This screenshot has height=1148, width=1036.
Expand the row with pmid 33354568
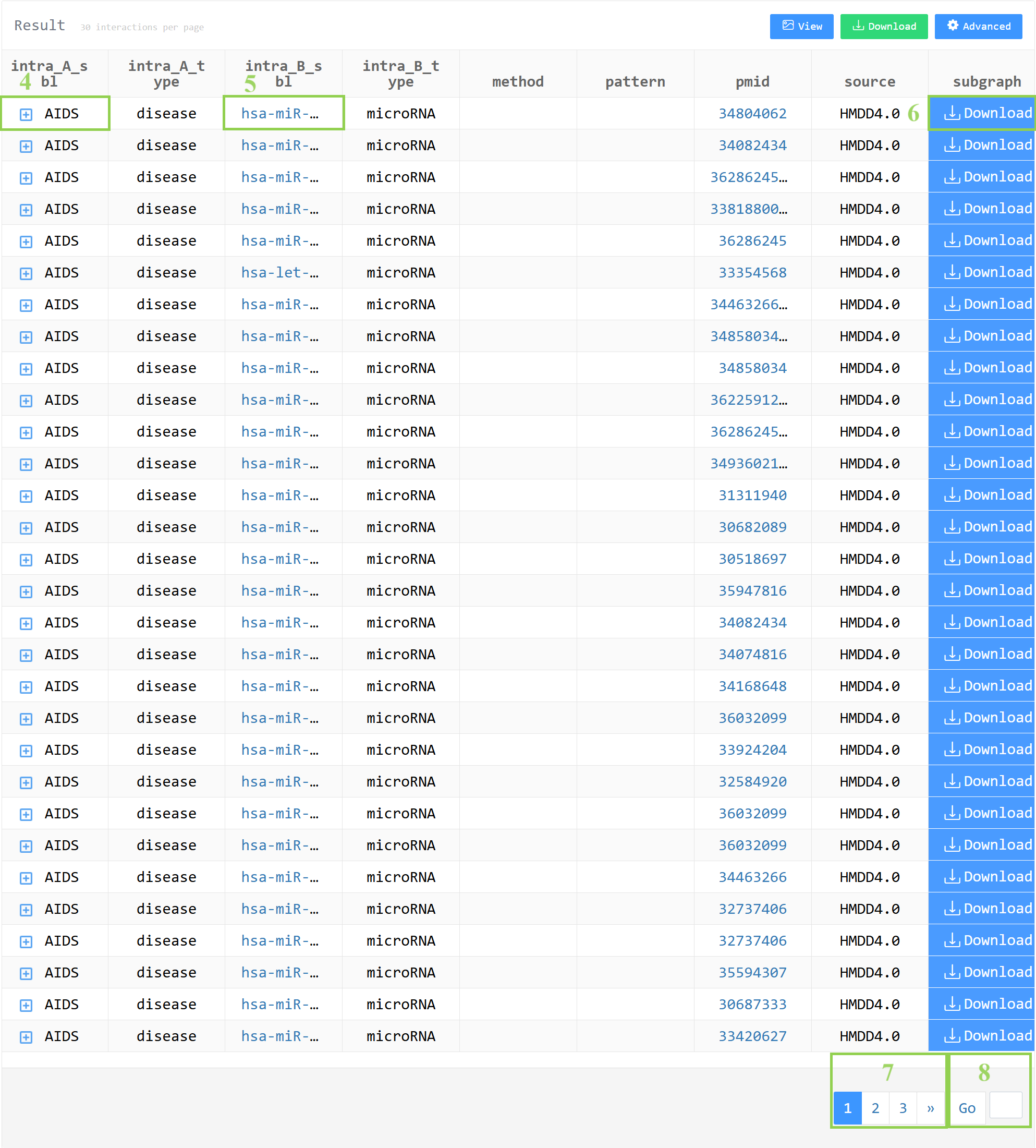tap(26, 274)
